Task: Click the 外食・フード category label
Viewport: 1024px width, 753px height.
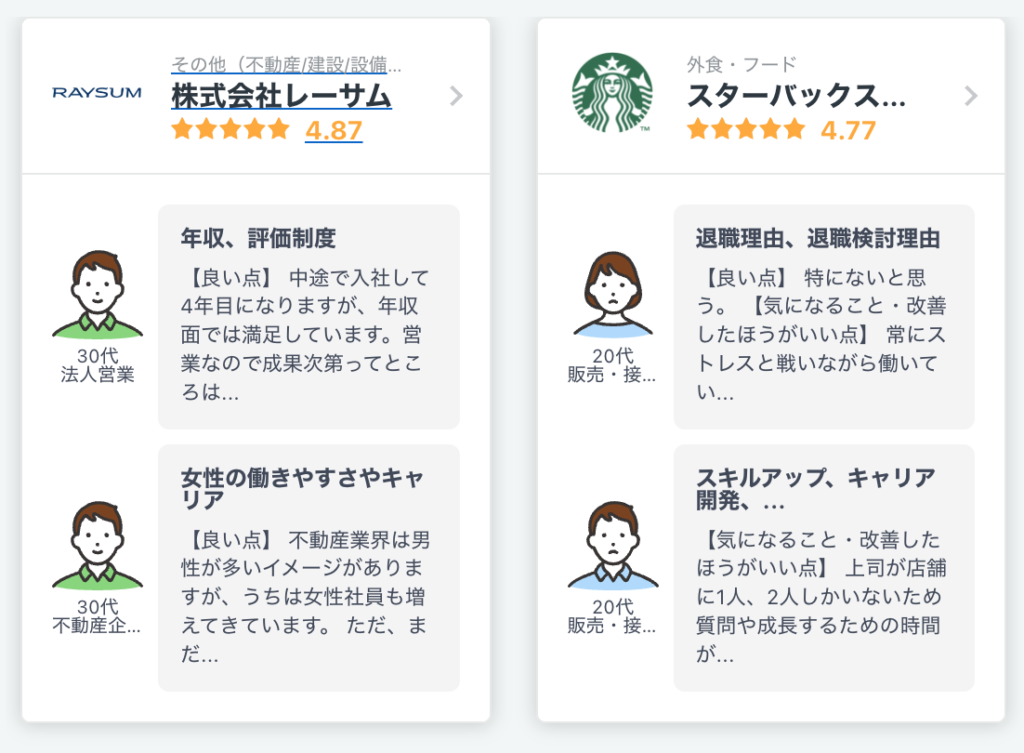Action: [741, 65]
